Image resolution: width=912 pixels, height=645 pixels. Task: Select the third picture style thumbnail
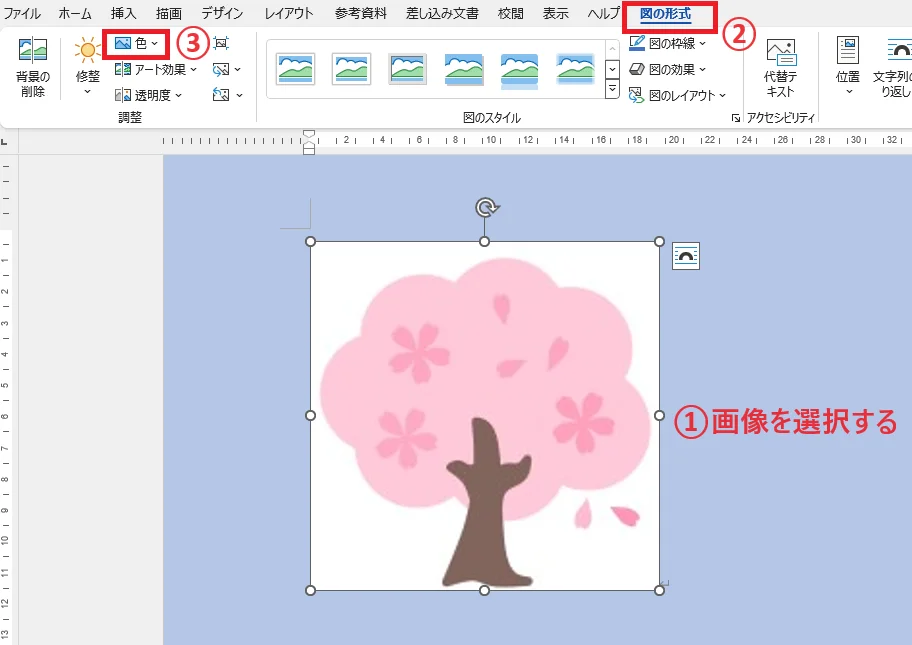pos(407,69)
